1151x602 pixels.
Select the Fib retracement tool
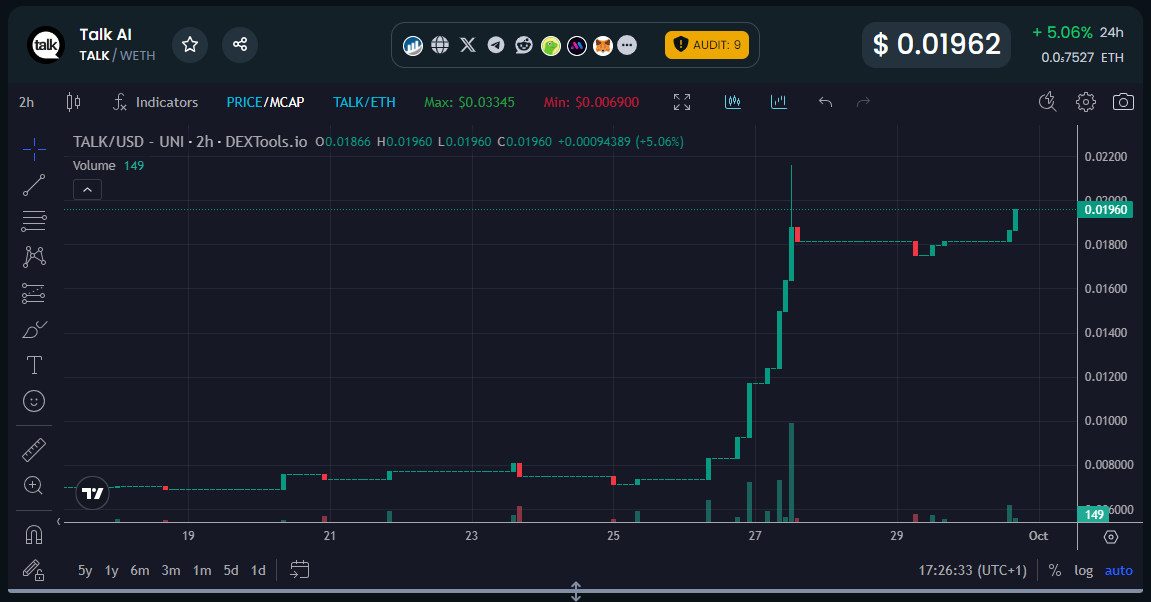[34, 221]
